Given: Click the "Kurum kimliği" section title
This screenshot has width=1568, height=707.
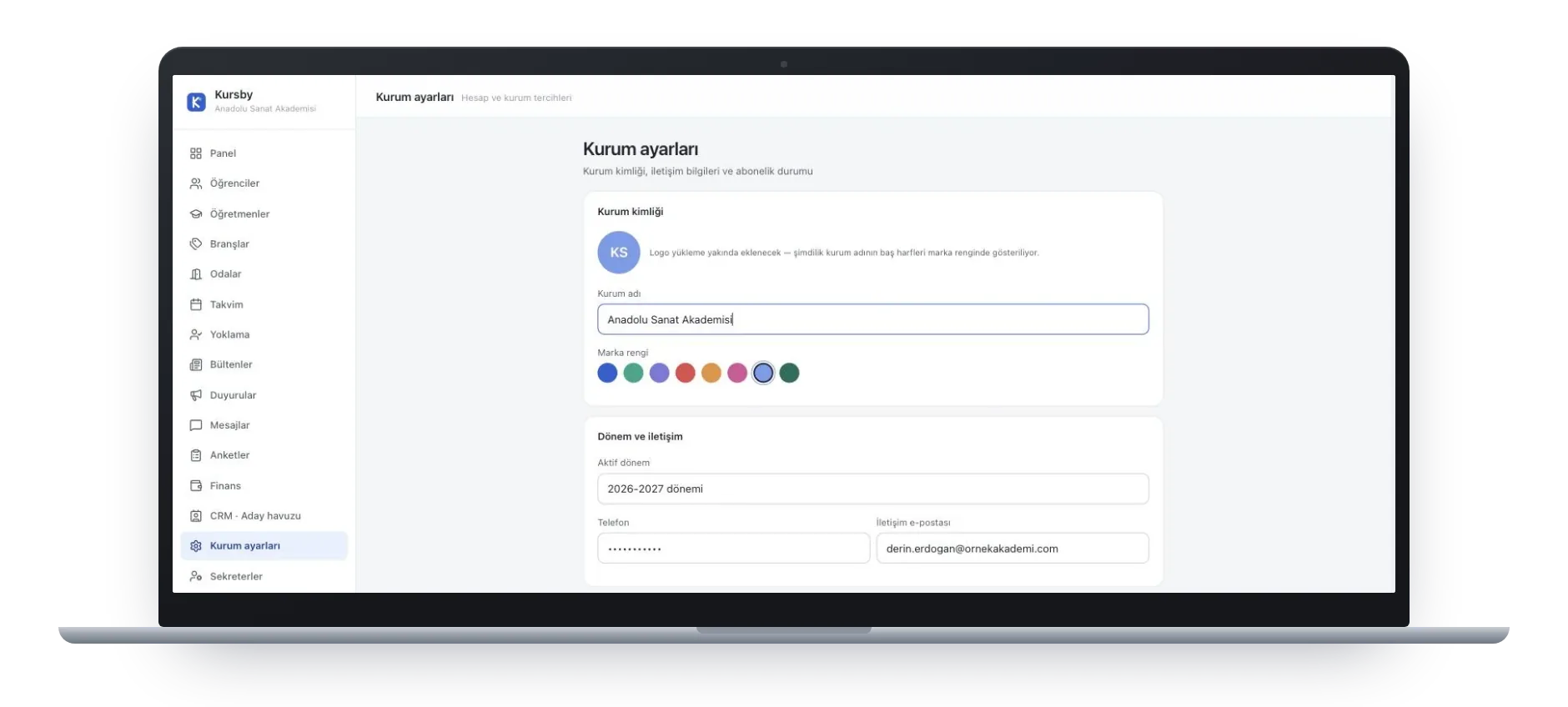Looking at the screenshot, I should tap(631, 212).
